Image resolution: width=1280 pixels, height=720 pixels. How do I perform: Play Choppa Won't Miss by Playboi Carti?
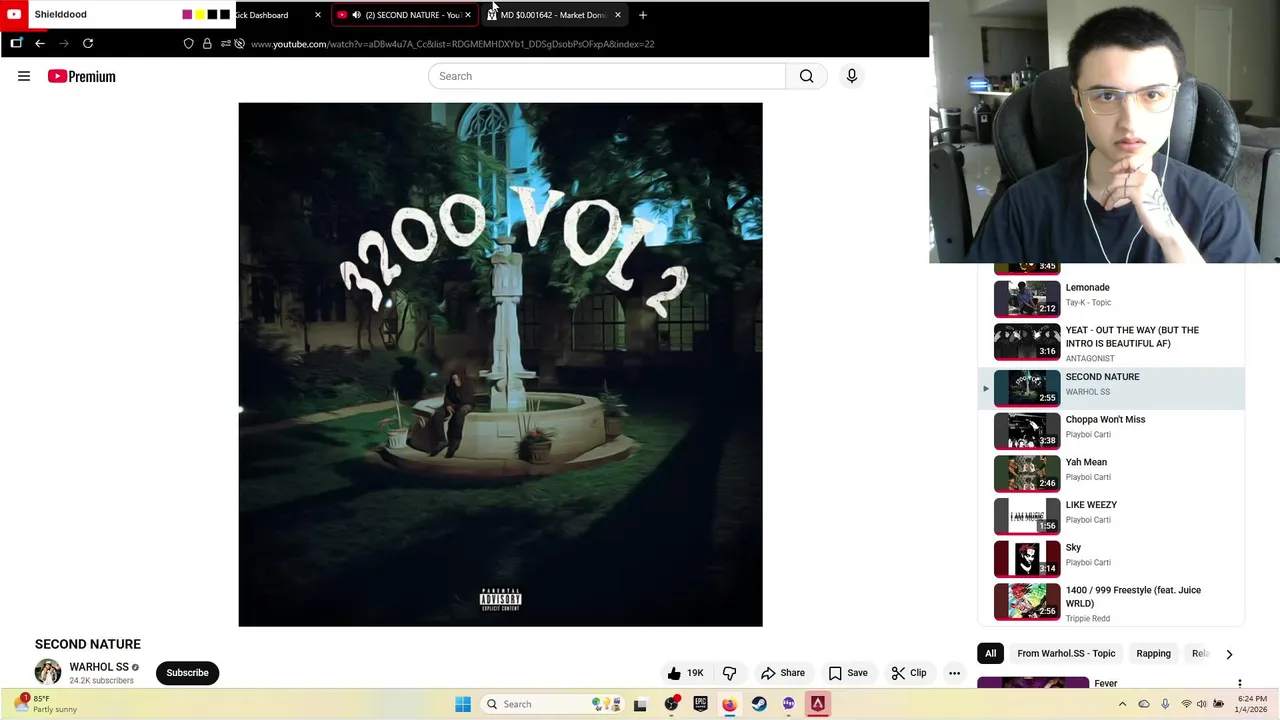coord(1112,431)
